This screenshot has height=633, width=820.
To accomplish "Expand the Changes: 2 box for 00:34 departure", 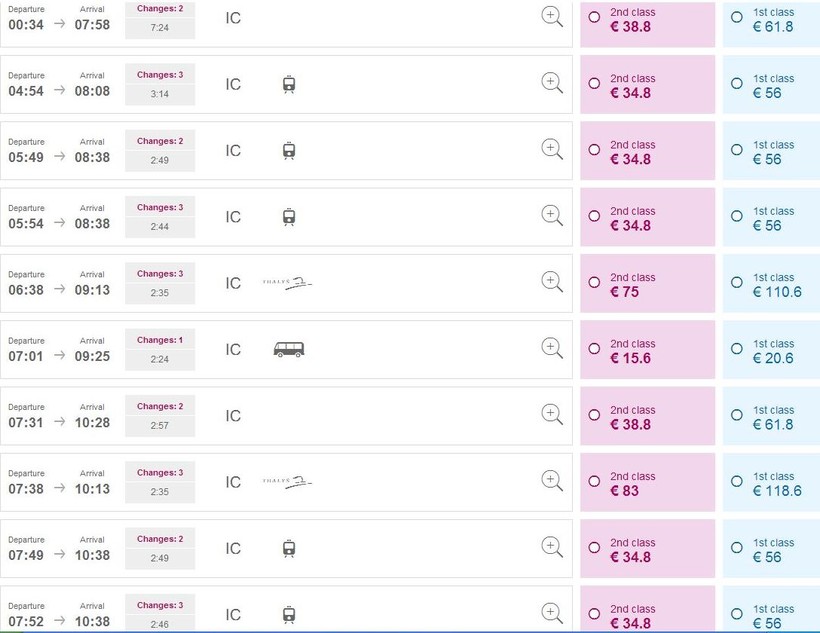I will [160, 18].
